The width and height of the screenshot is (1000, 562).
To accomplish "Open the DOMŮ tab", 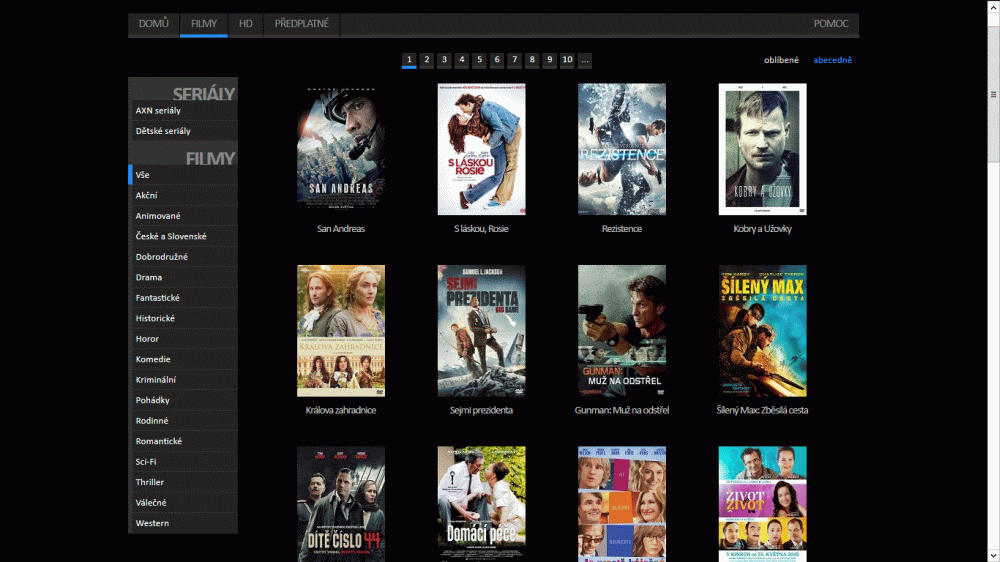I will click(154, 24).
